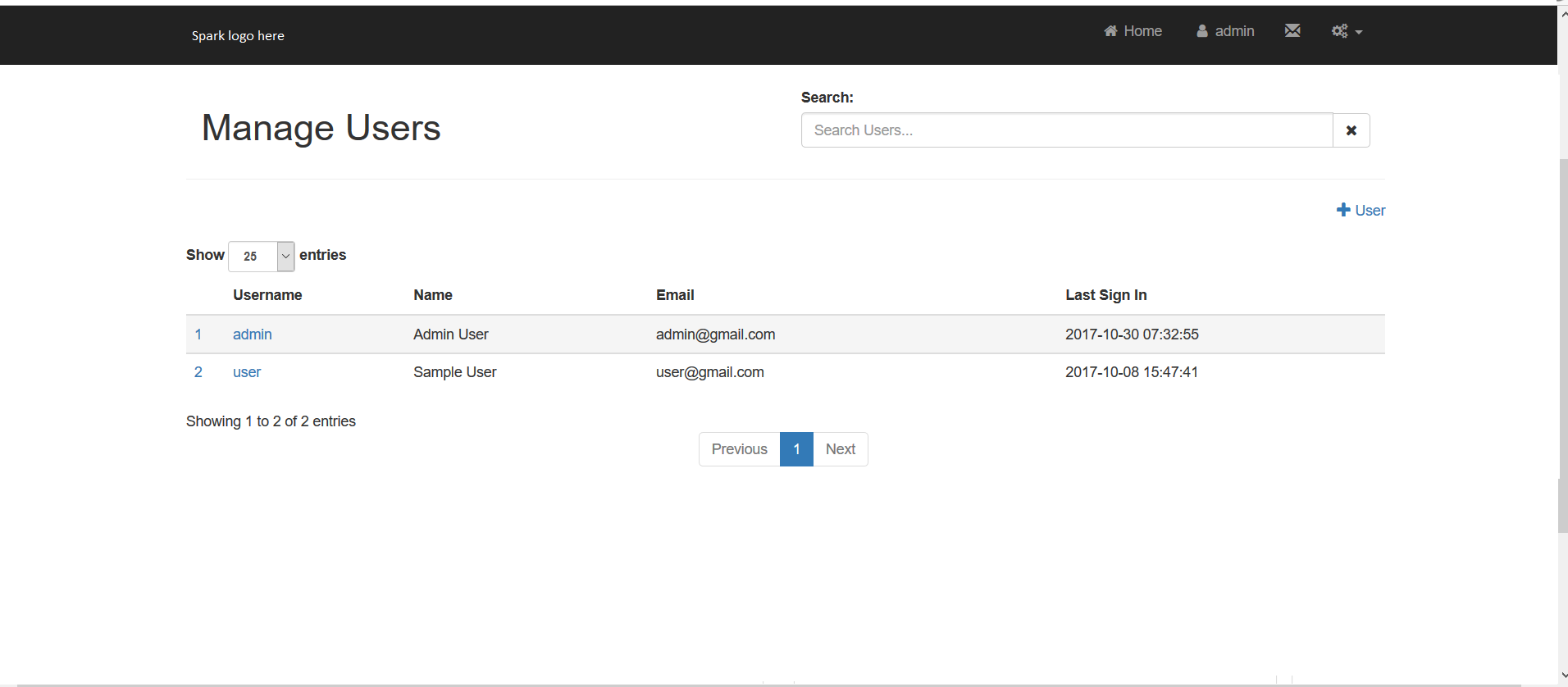Sort by Email column header
The height and width of the screenshot is (687, 1568).
click(x=675, y=295)
